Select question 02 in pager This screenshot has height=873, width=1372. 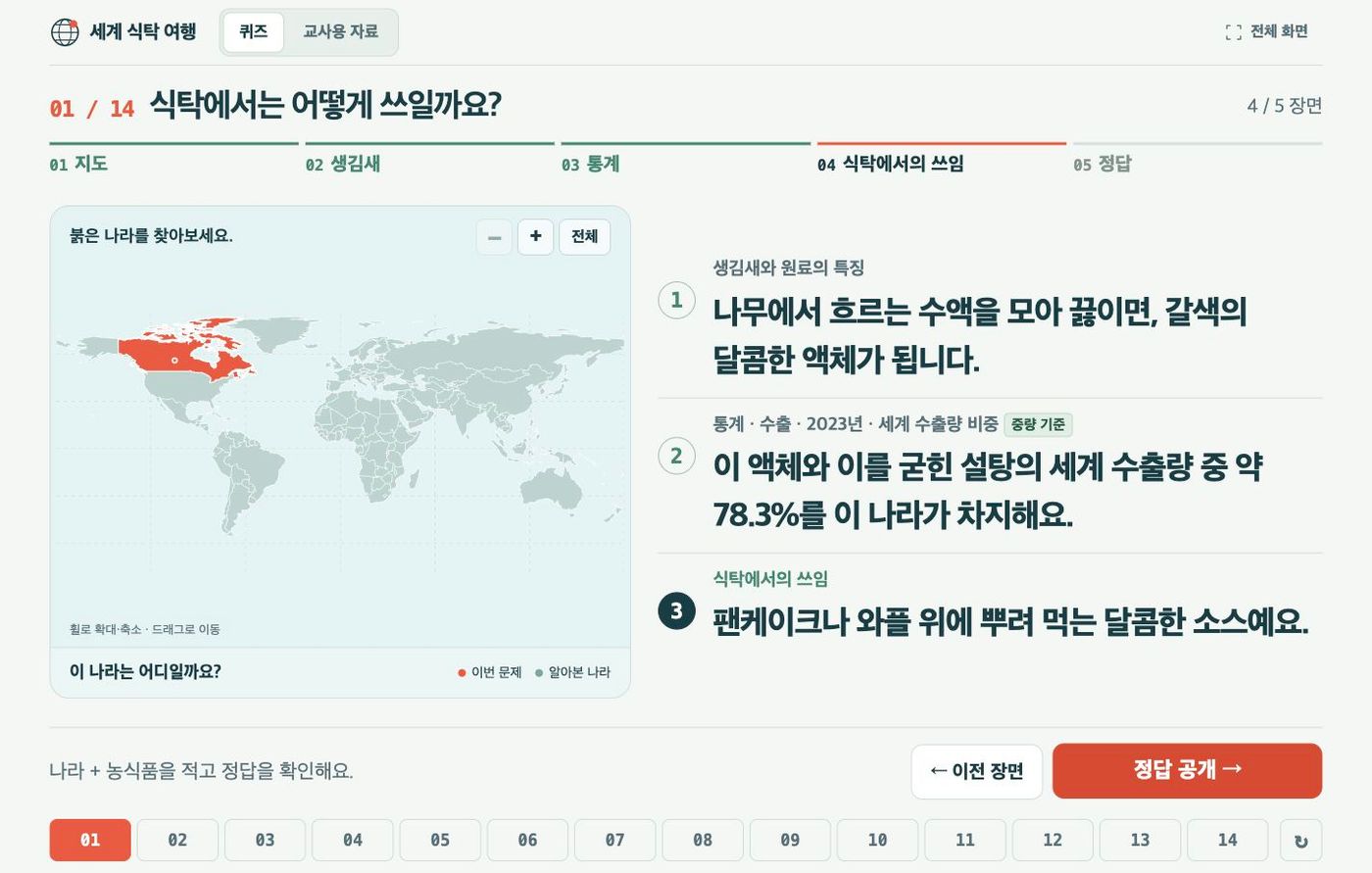[x=177, y=841]
